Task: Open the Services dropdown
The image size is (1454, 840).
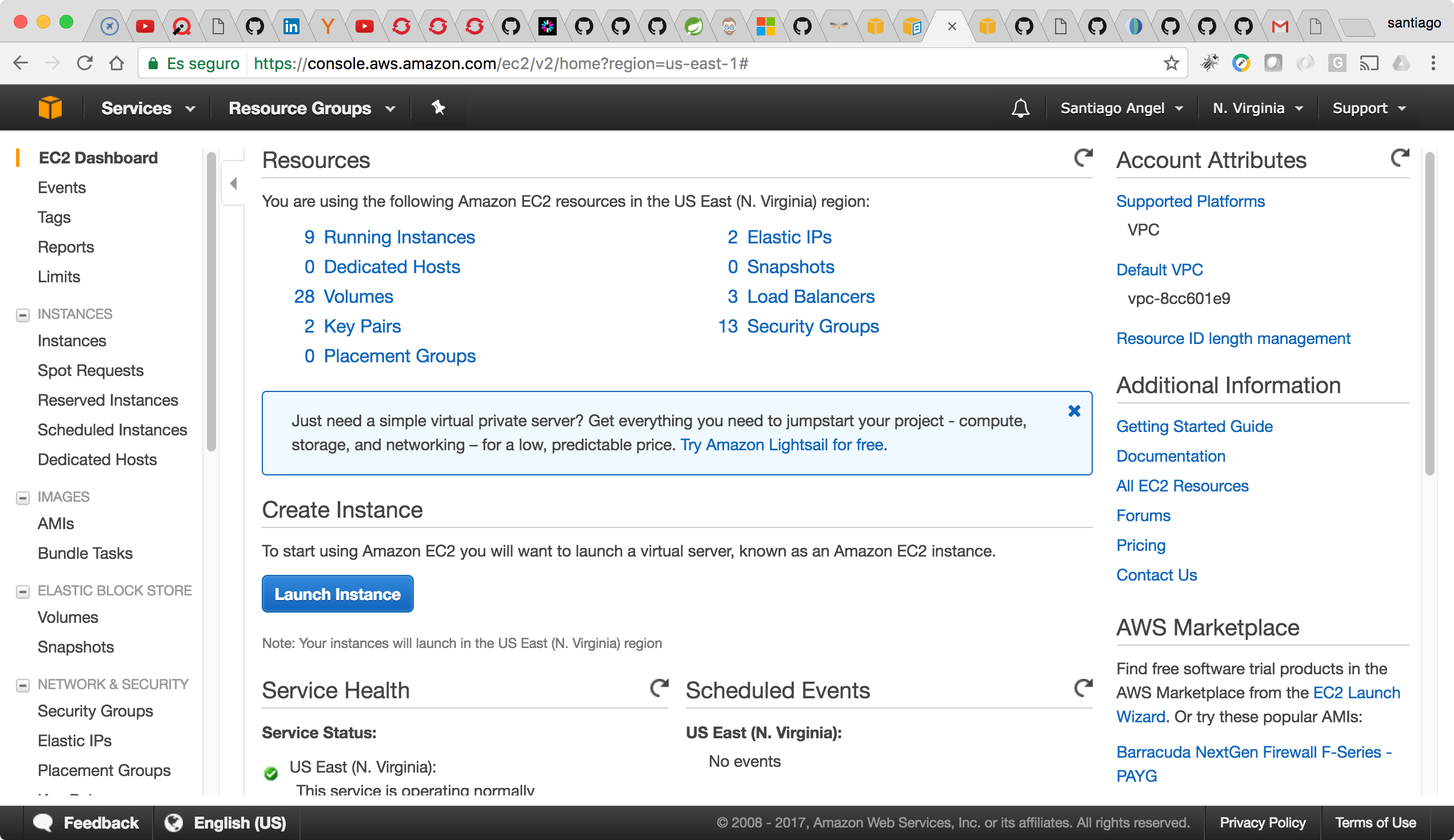Action: pyautogui.click(x=147, y=108)
